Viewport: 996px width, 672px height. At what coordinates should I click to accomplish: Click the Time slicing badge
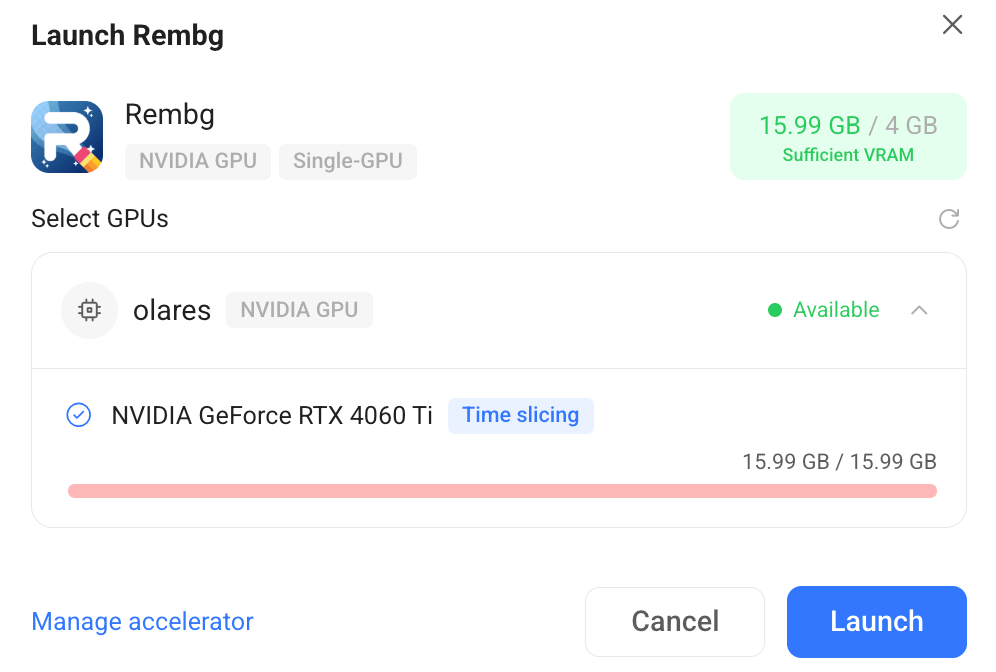point(521,415)
